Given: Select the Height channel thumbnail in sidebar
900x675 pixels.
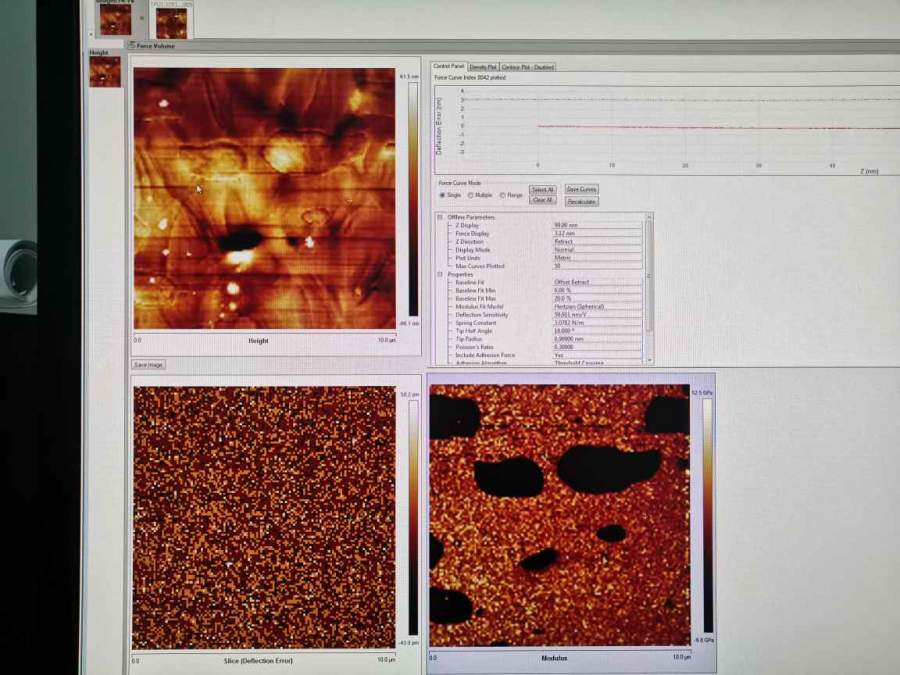Looking at the screenshot, I should click(105, 72).
